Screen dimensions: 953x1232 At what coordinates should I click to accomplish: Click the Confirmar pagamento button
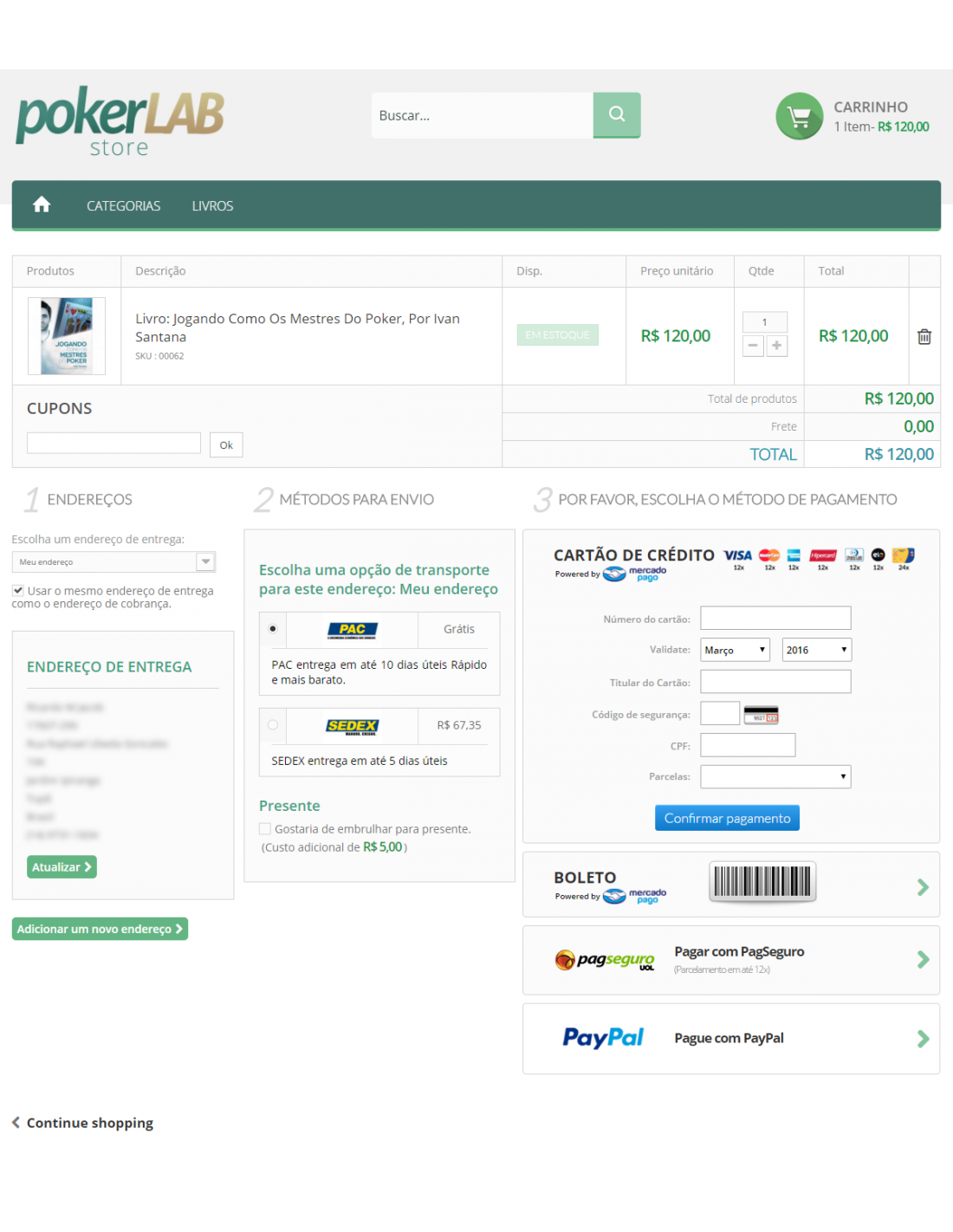726,818
